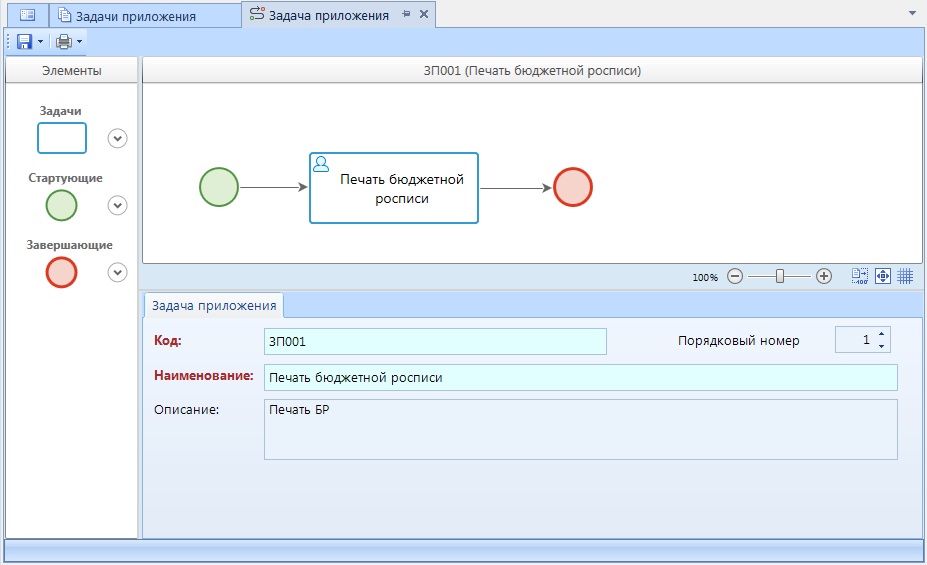Click the Печать бюджетной росписи task node
The width and height of the screenshot is (927, 565).
393,188
